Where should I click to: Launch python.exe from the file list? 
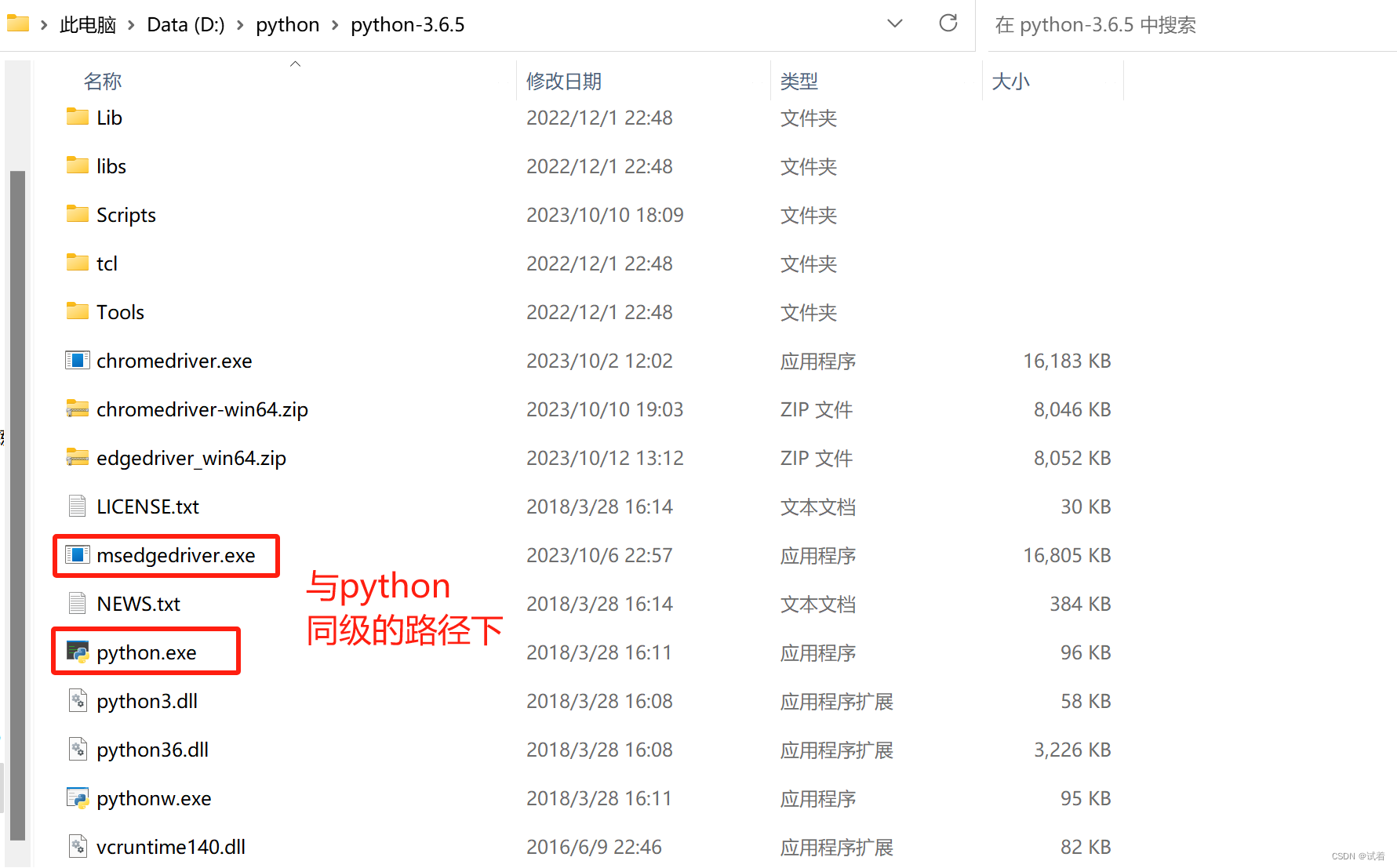pyautogui.click(x=147, y=652)
